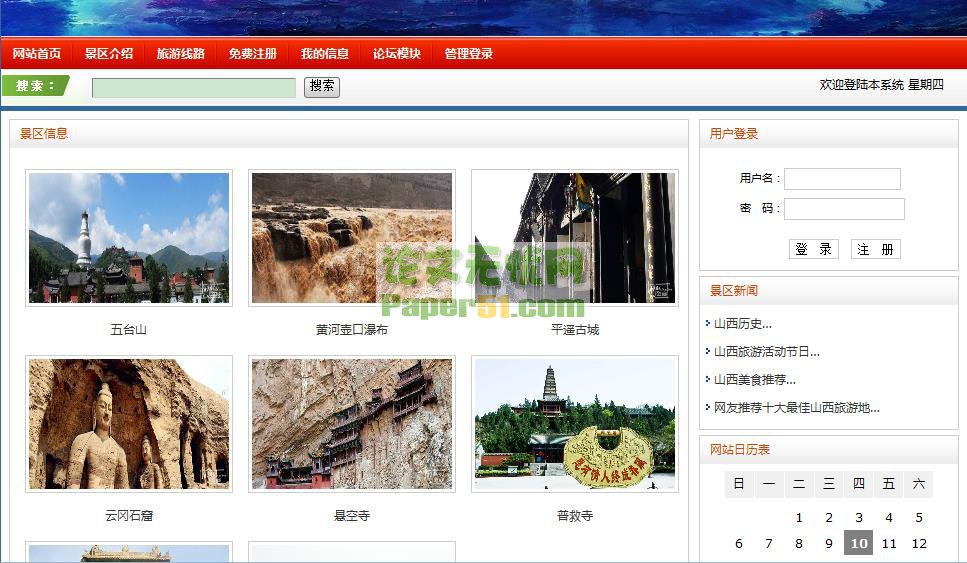Click the 用户名 username input field
The height and width of the screenshot is (563, 967).
click(x=842, y=179)
